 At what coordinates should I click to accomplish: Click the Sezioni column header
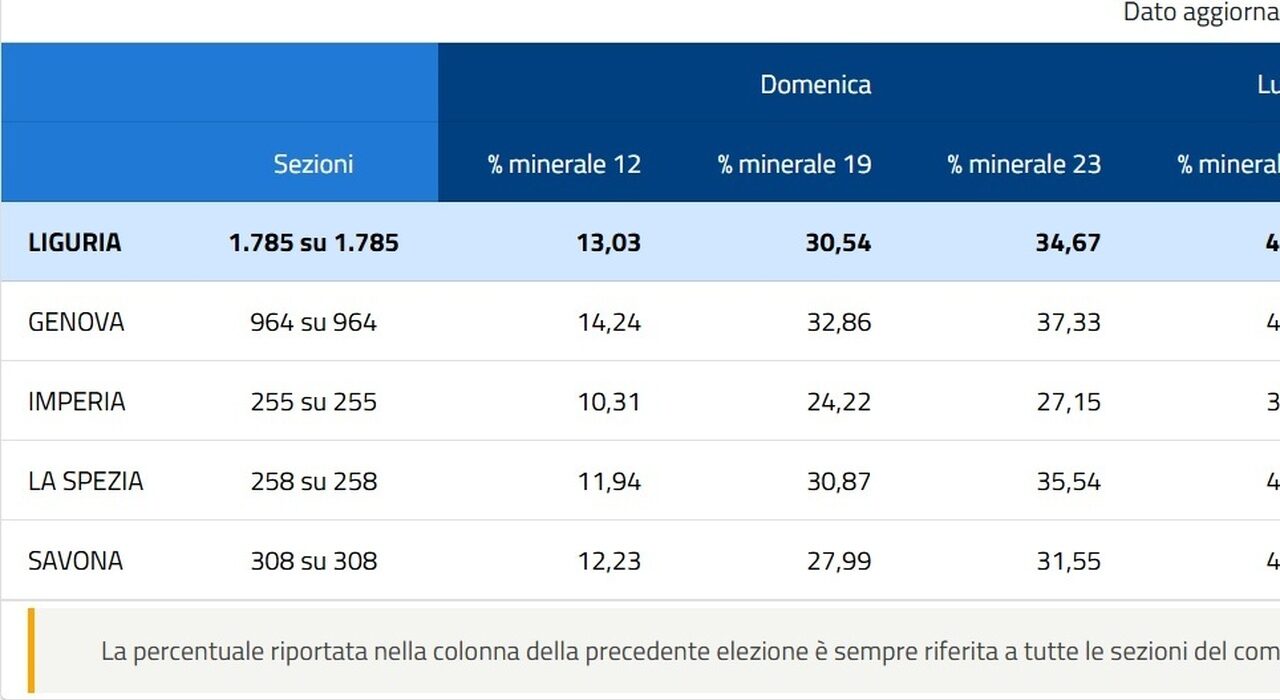[313, 164]
